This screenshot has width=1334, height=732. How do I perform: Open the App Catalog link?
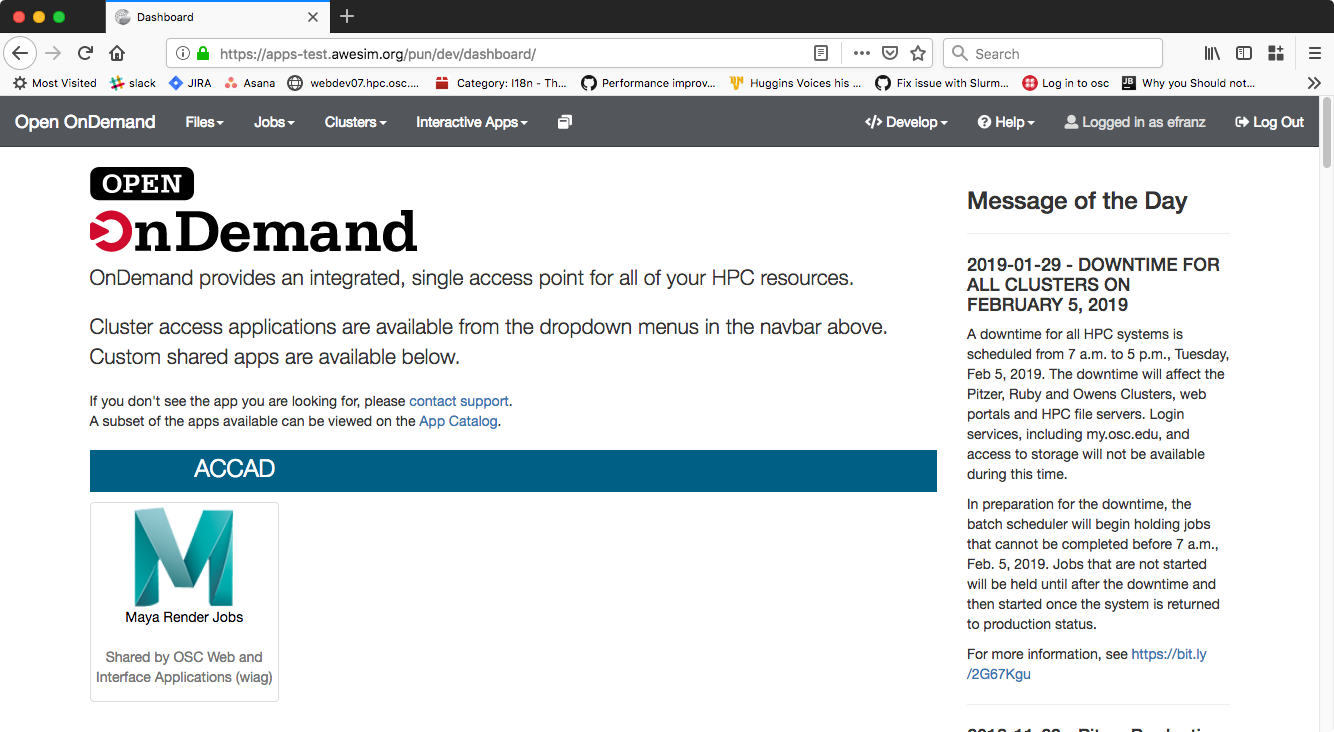pyautogui.click(x=458, y=421)
